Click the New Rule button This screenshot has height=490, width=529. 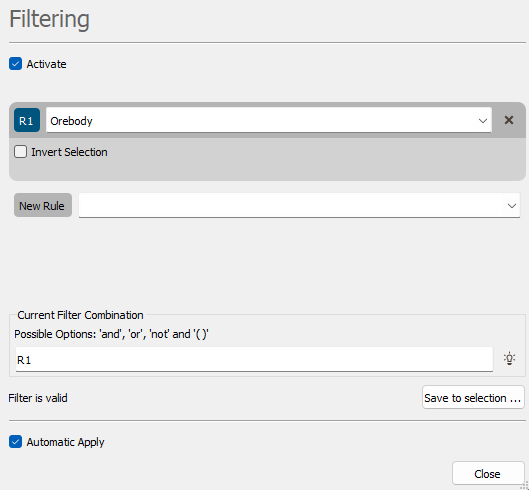point(43,205)
